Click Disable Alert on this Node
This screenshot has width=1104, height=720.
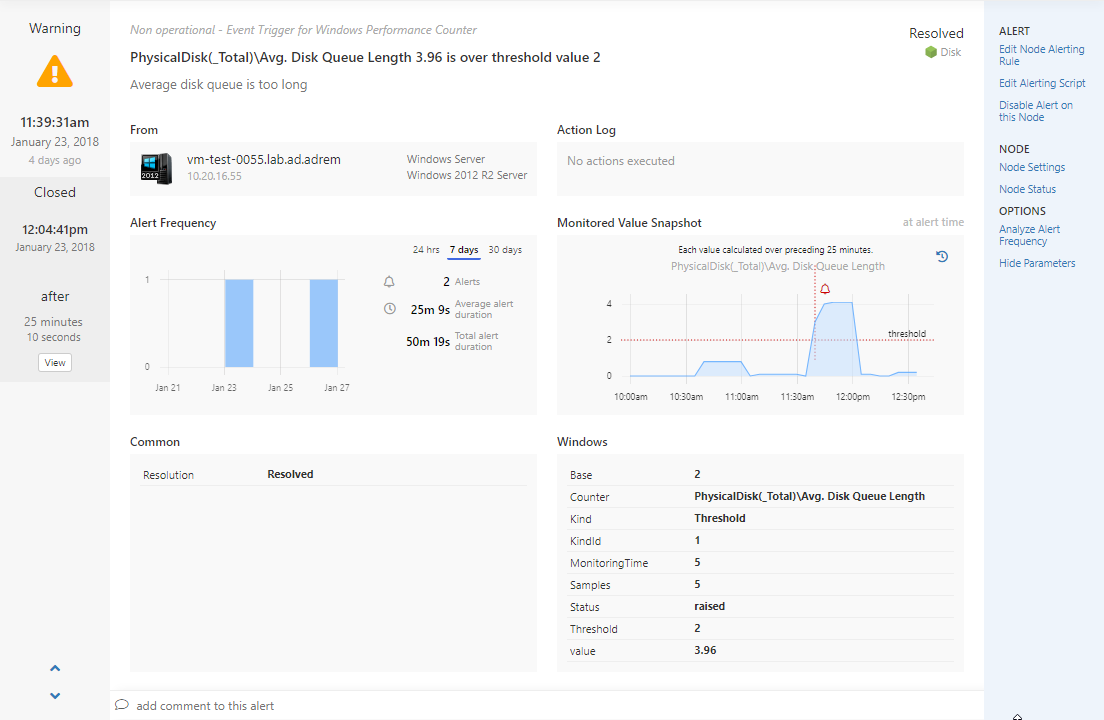point(1036,111)
